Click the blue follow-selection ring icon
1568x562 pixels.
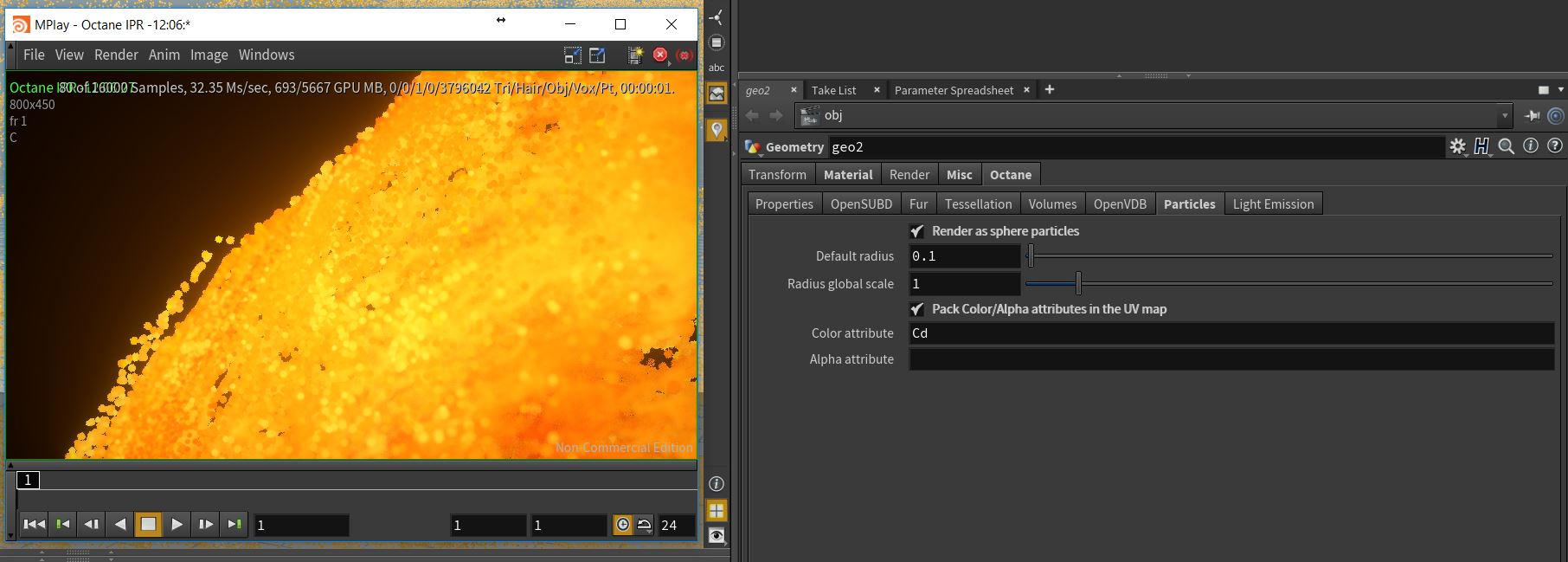click(1556, 115)
